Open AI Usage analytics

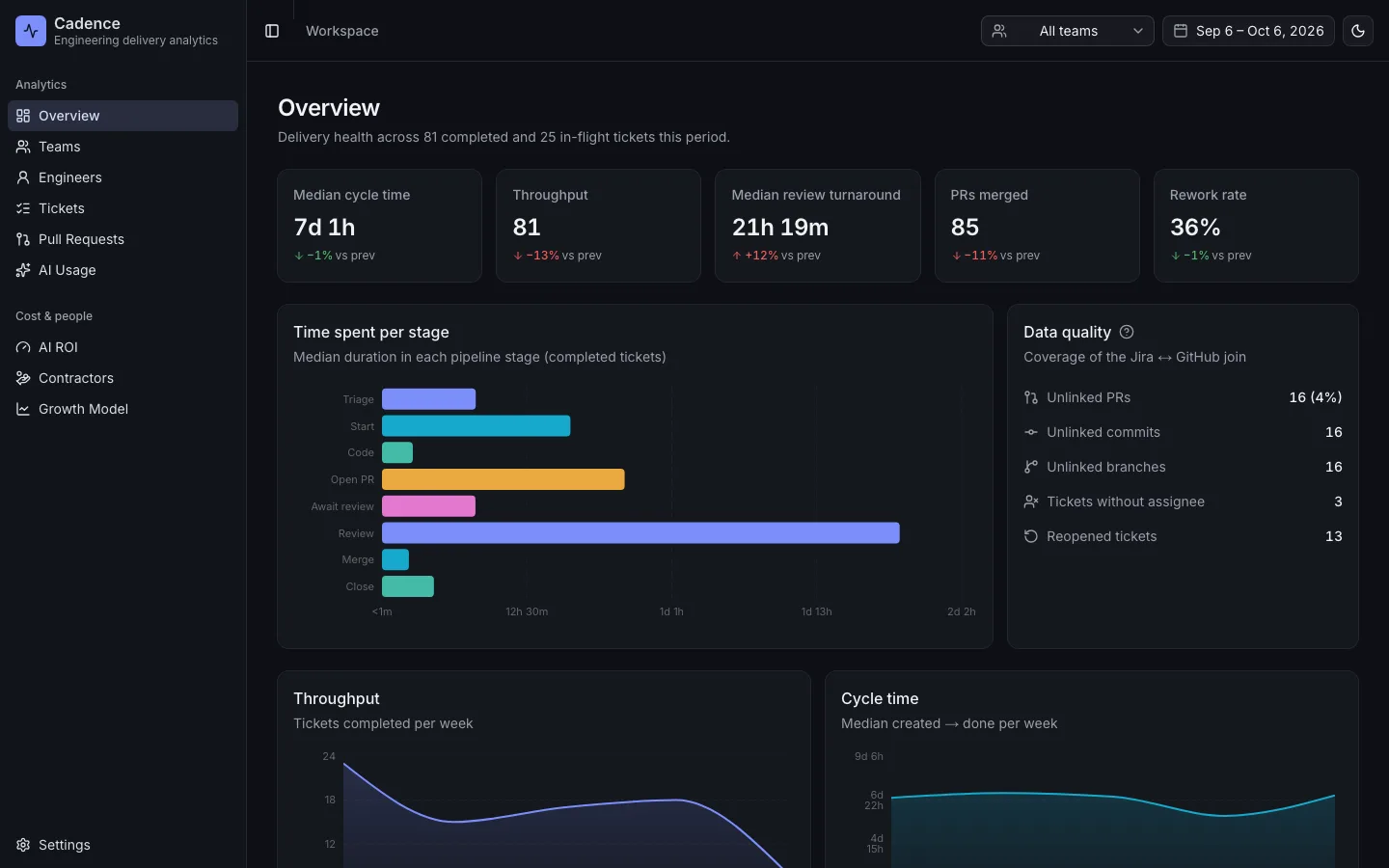tap(123, 270)
